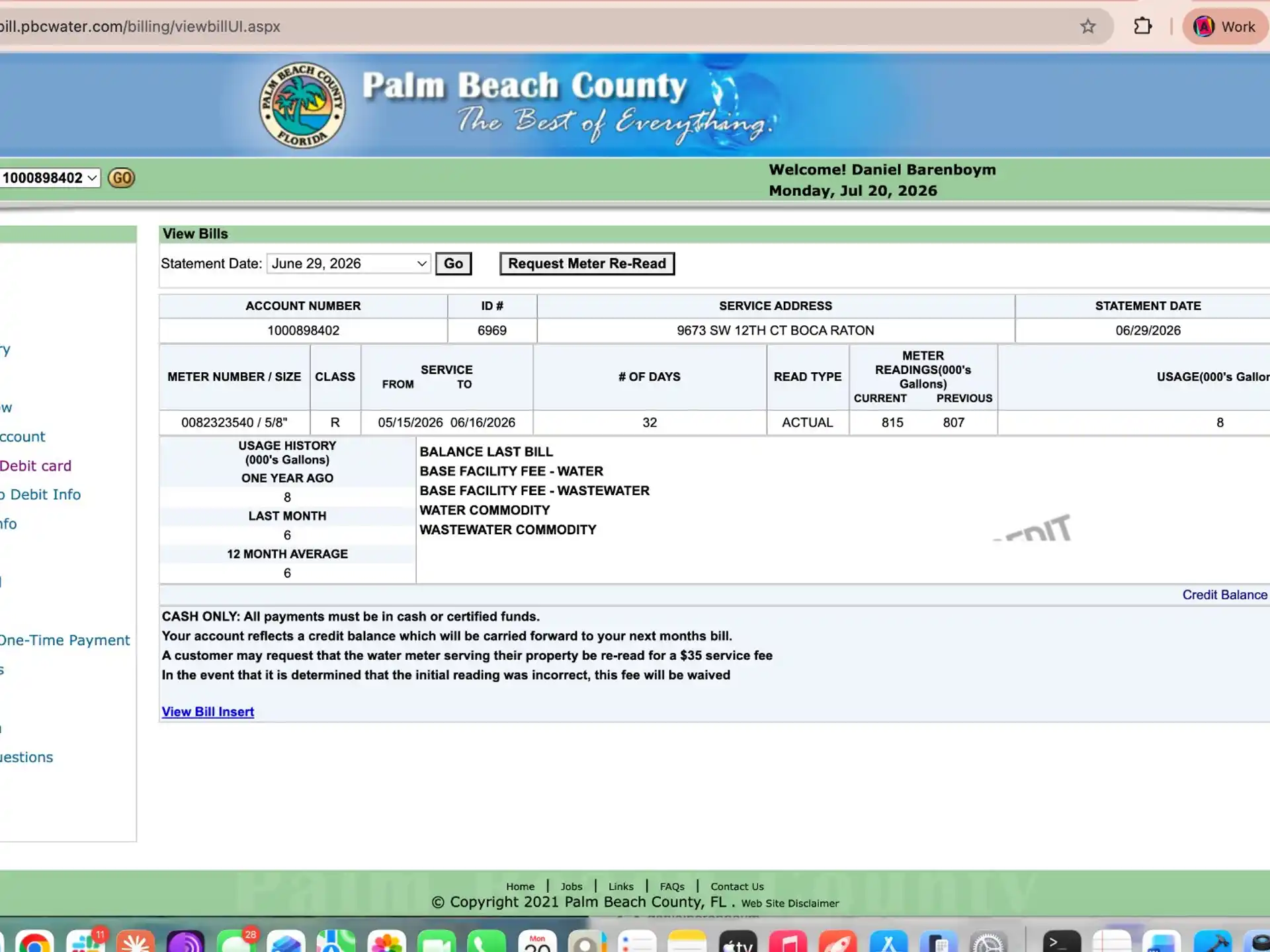The height and width of the screenshot is (952, 1270).
Task: Click the browser address bar URL
Action: (x=140, y=26)
